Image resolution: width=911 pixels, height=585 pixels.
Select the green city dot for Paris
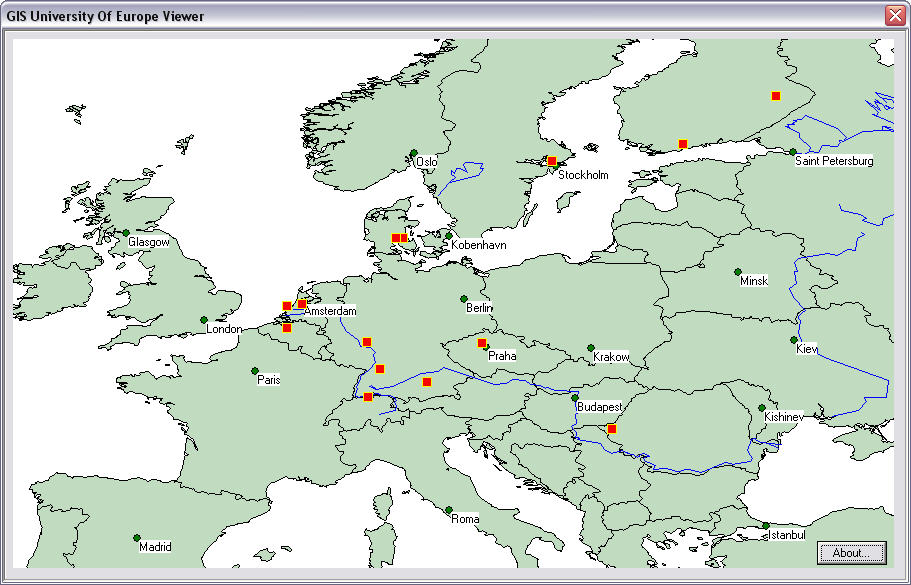[x=254, y=370]
